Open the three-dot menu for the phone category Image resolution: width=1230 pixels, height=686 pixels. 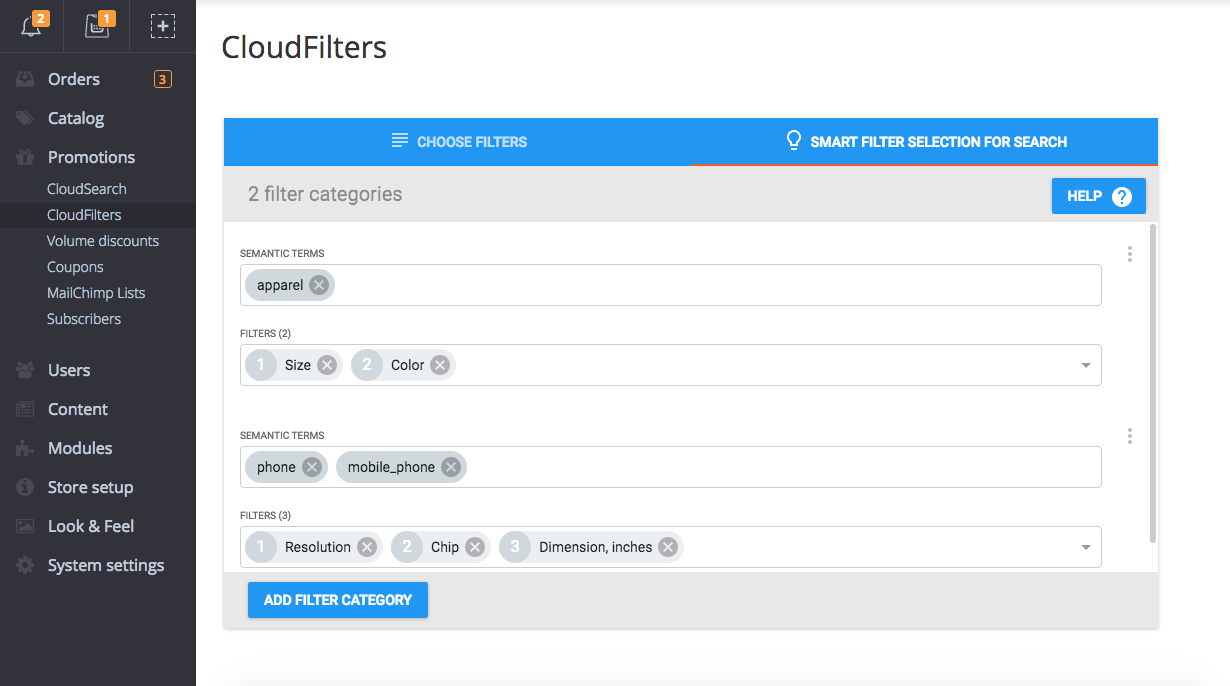(1129, 436)
